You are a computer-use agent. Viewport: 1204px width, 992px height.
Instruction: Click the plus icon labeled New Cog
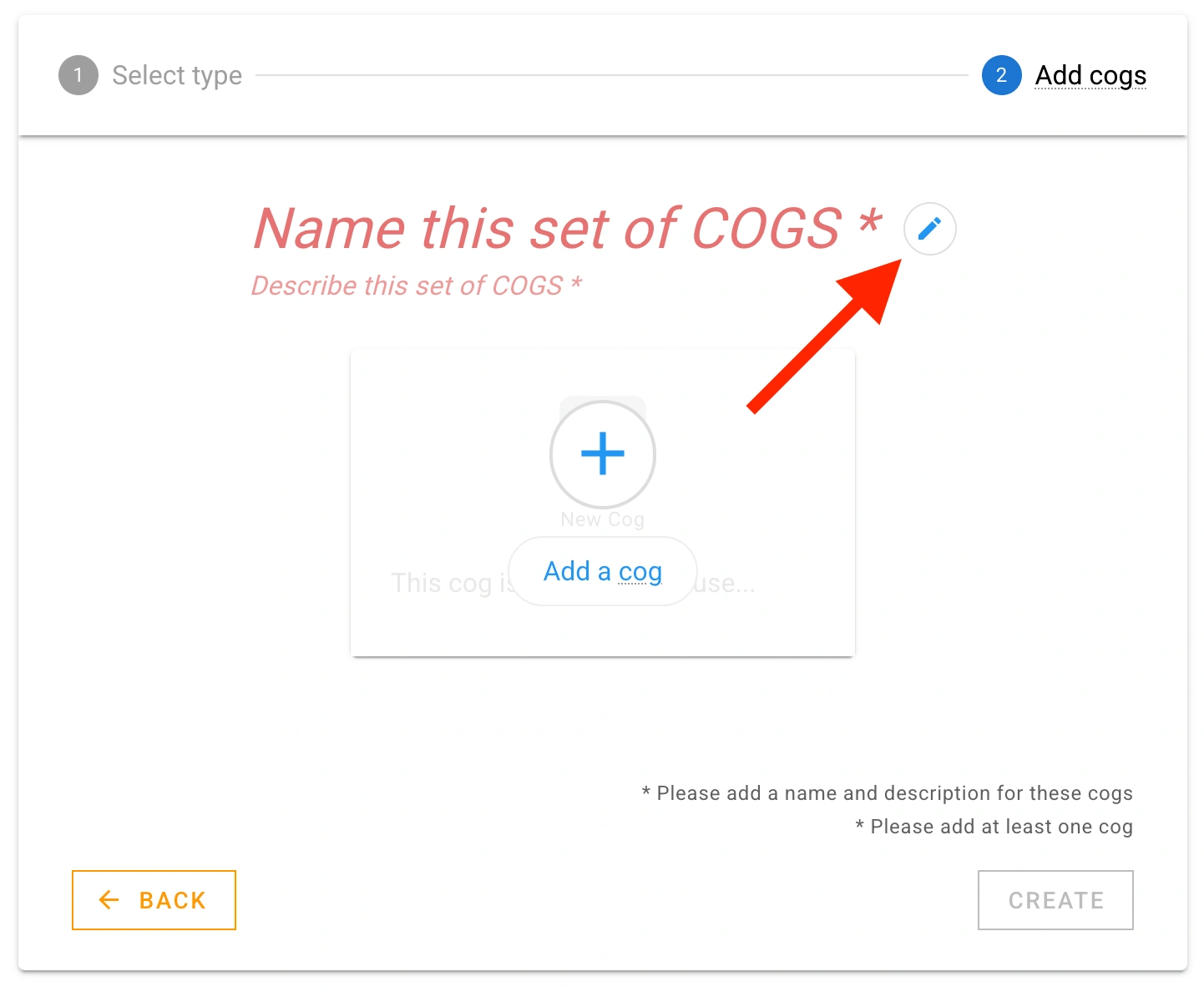(x=602, y=453)
